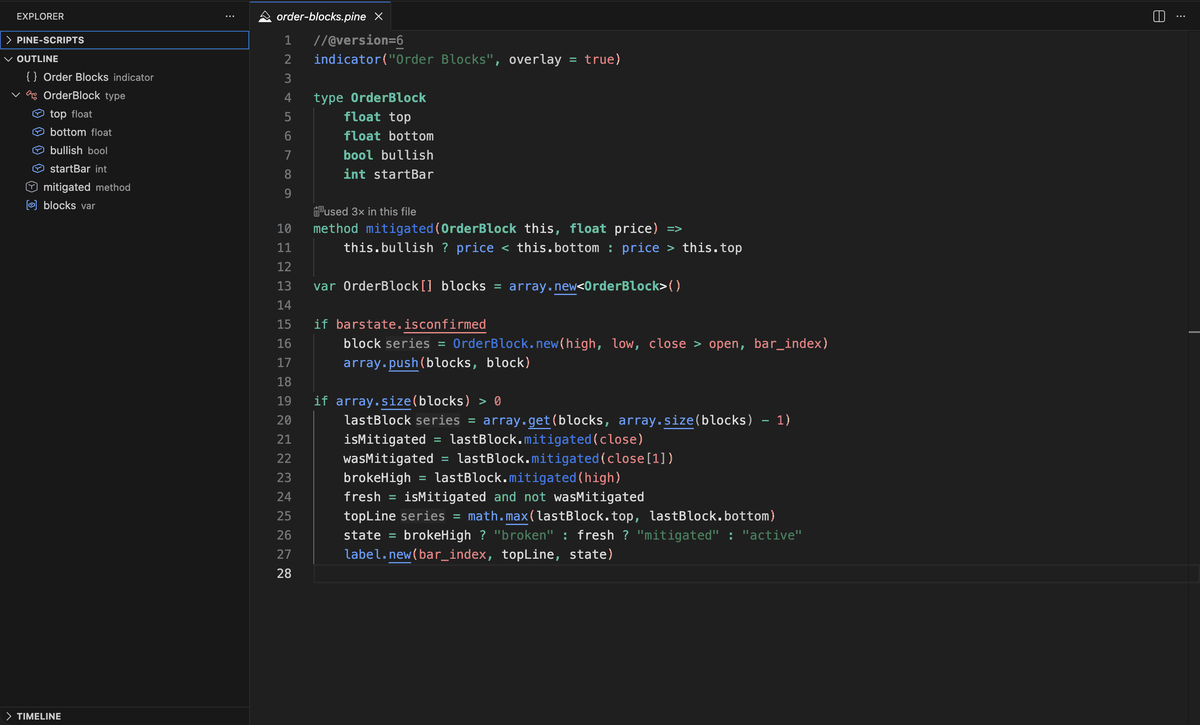The width and height of the screenshot is (1200, 725).
Task: Click the OrderBlock type struct icon
Action: pos(32,96)
